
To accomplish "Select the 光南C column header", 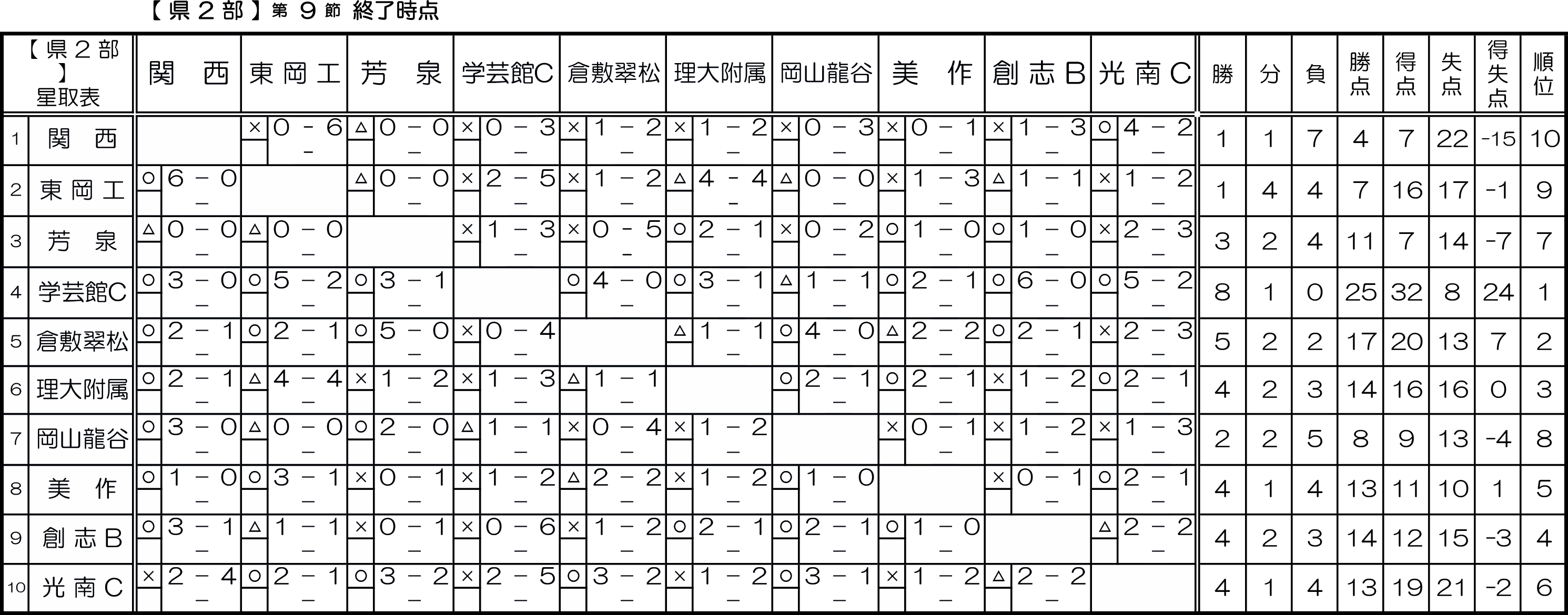I will tap(1144, 74).
